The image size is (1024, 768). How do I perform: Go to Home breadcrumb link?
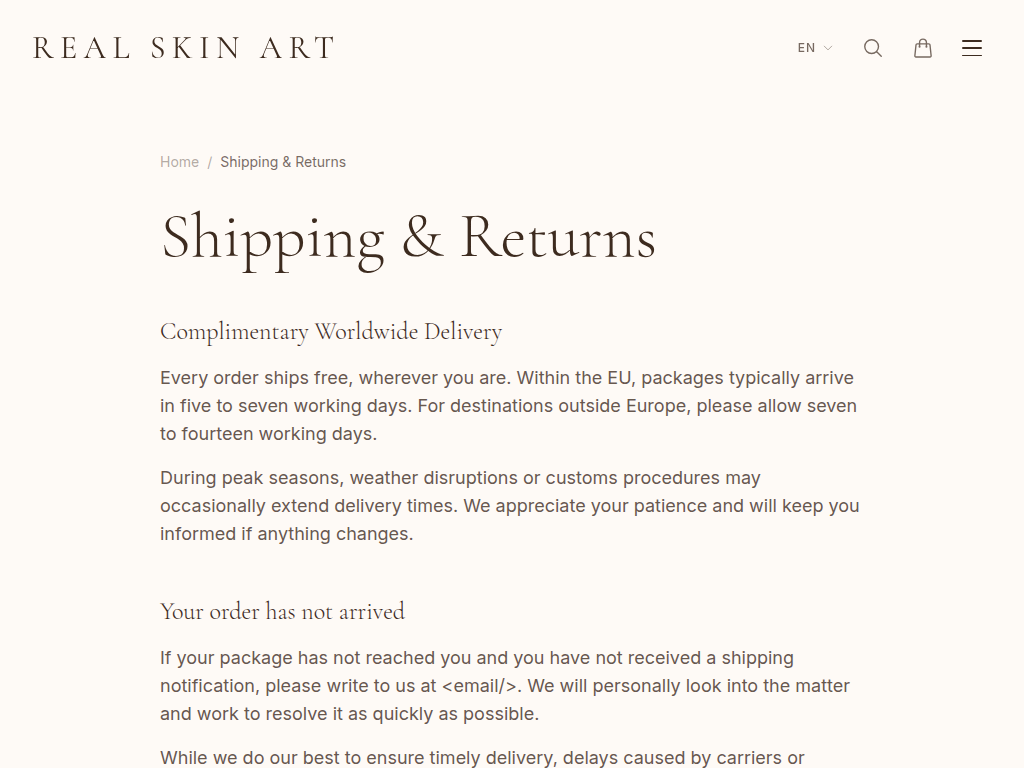[x=179, y=162]
